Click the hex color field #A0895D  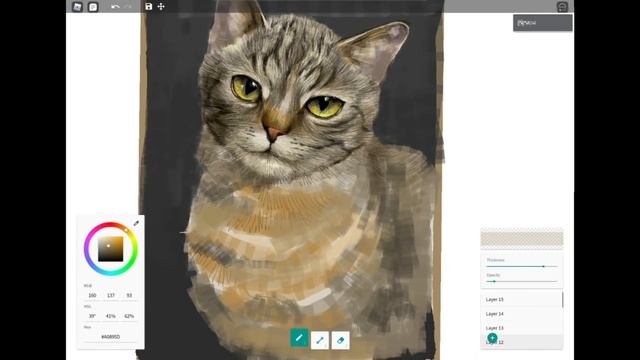[x=111, y=337]
